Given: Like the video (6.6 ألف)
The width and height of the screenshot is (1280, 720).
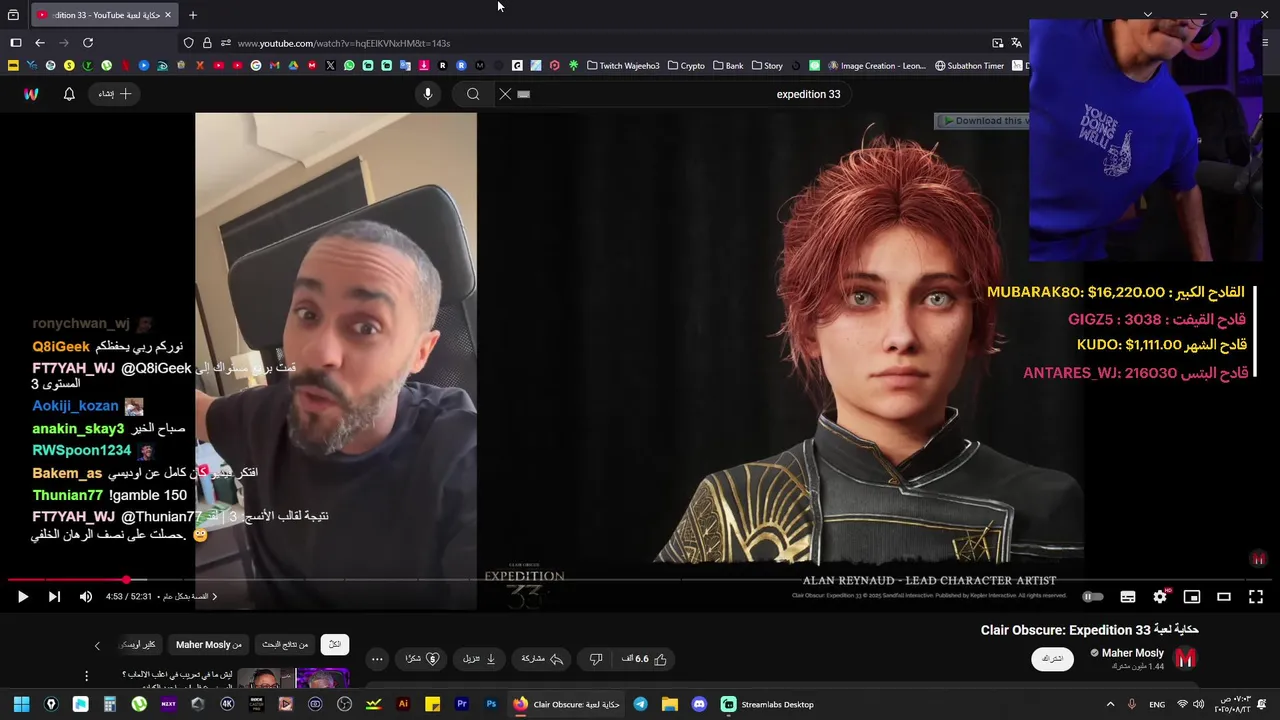Looking at the screenshot, I should [644, 659].
